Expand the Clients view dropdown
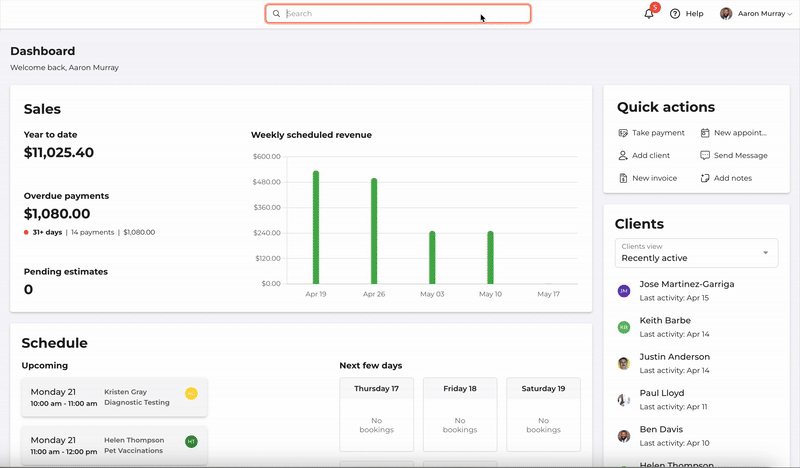The height and width of the screenshot is (468, 800). pos(695,252)
